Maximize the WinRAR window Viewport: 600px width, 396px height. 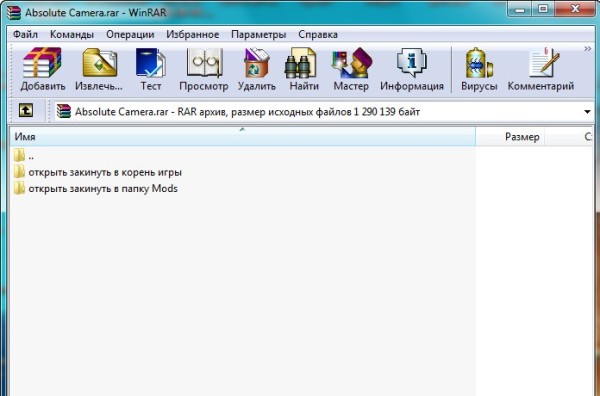(x=543, y=9)
